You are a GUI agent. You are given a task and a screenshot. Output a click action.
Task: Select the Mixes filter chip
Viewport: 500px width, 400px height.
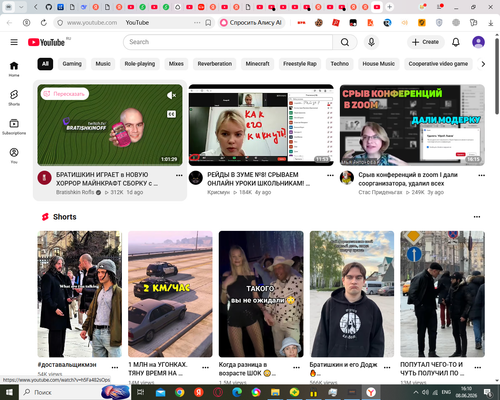176,64
